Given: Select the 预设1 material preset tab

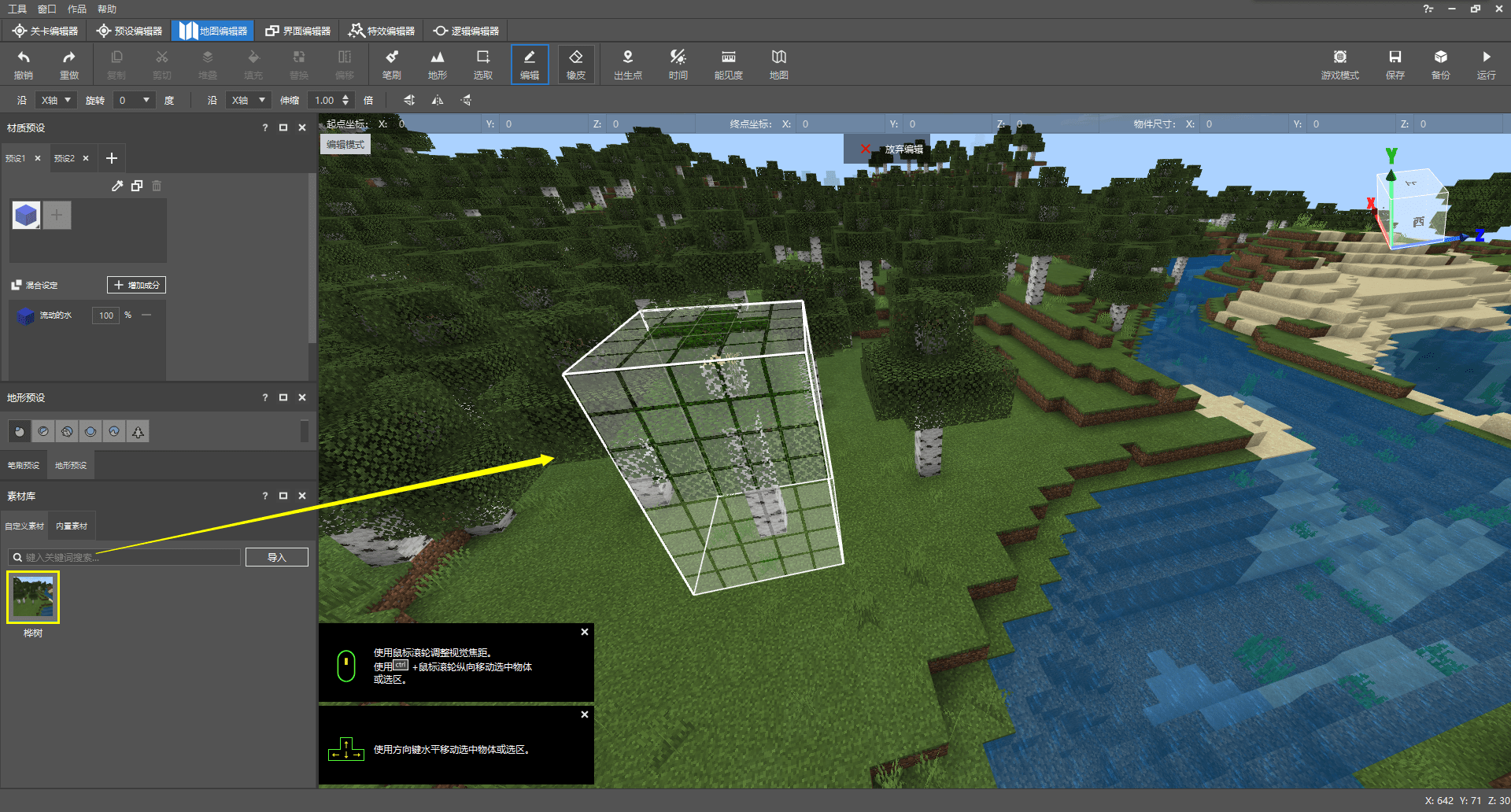Looking at the screenshot, I should point(16,158).
